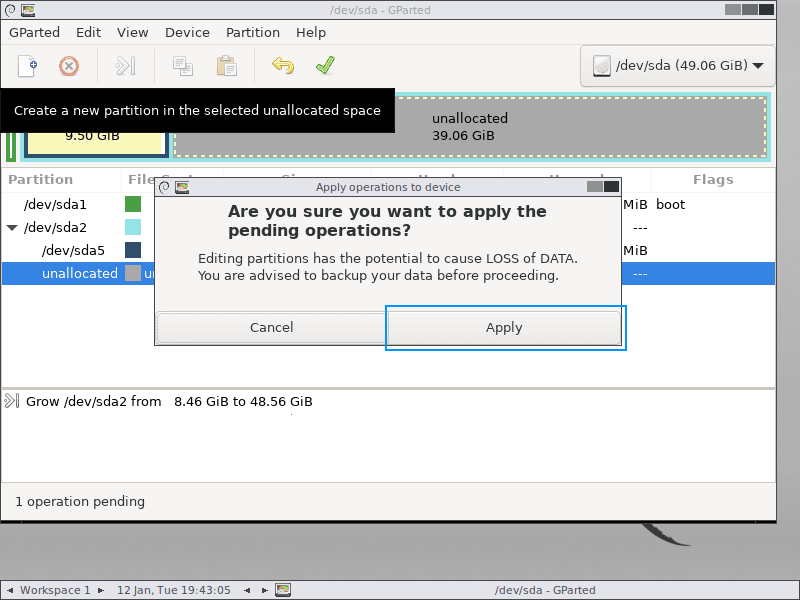Click Apply to confirm pending operations
Screen dimensions: 800x600
[504, 327]
